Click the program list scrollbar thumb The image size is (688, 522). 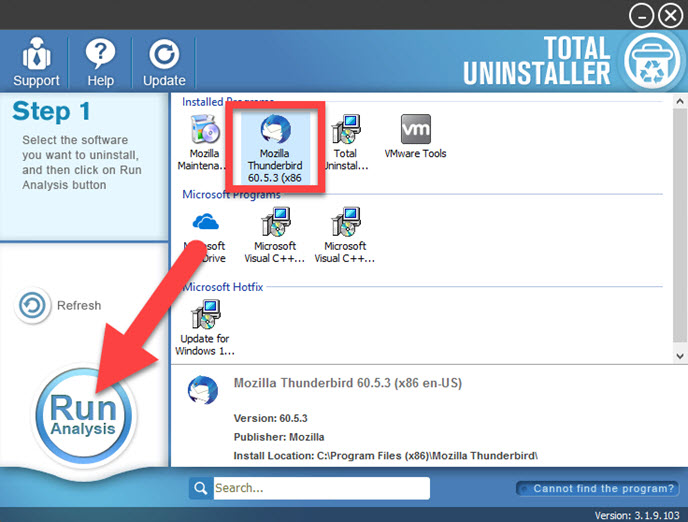(x=680, y=225)
